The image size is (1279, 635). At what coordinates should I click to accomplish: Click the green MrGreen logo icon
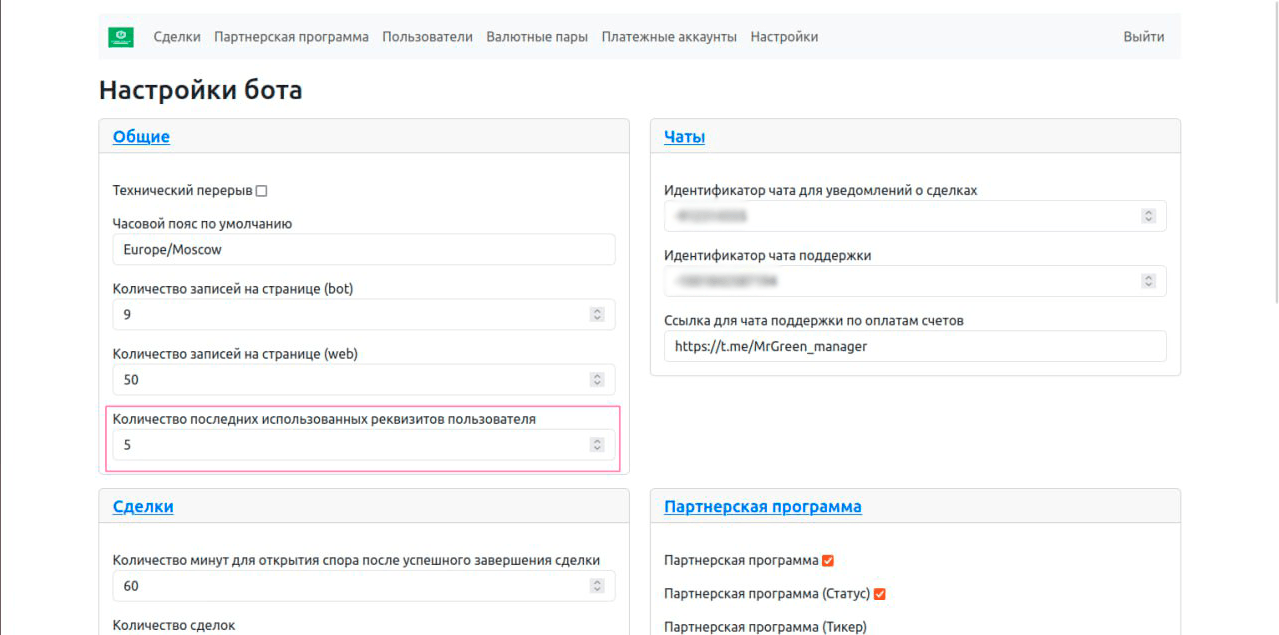point(121,37)
